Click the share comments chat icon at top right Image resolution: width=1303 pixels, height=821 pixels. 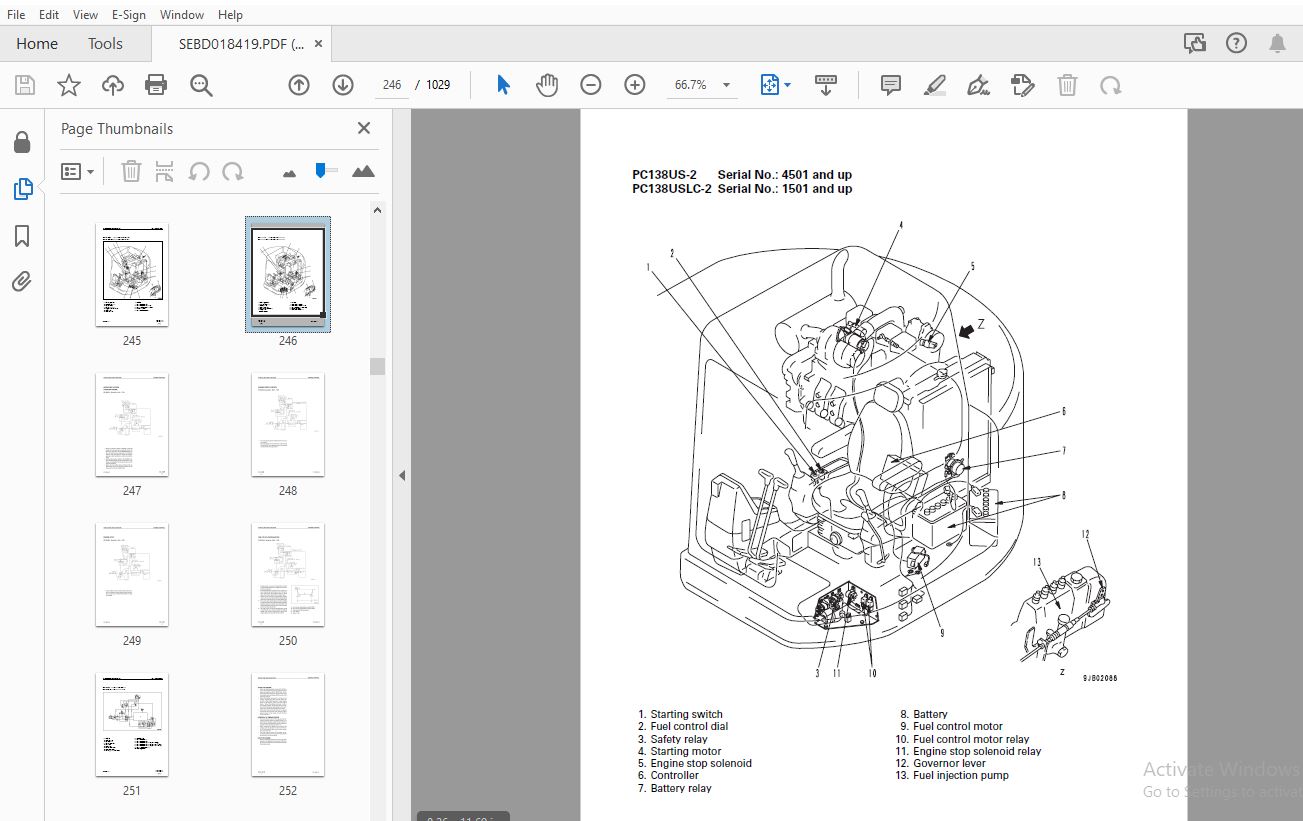(1194, 43)
